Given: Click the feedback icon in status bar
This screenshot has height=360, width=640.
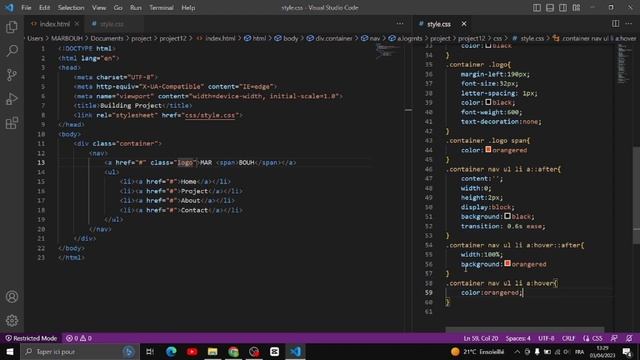Looking at the screenshot, I should tap(614, 338).
